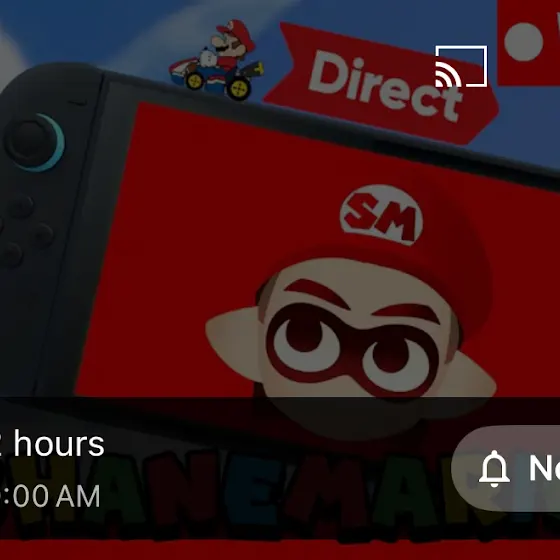Tap the scheduled AM start time
Image resolution: width=560 pixels, height=560 pixels.
tap(50, 496)
